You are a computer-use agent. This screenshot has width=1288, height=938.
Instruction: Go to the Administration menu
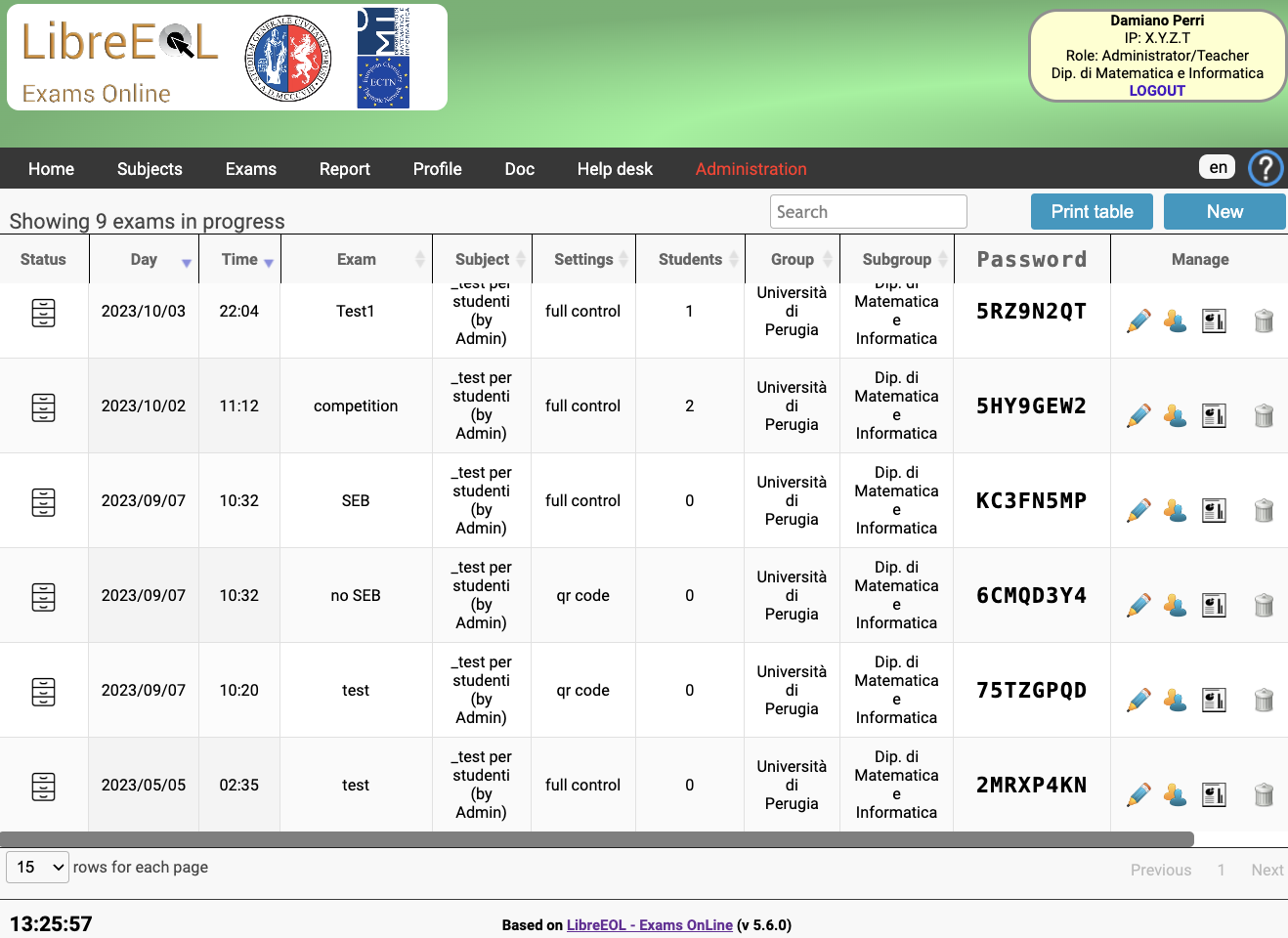click(751, 169)
